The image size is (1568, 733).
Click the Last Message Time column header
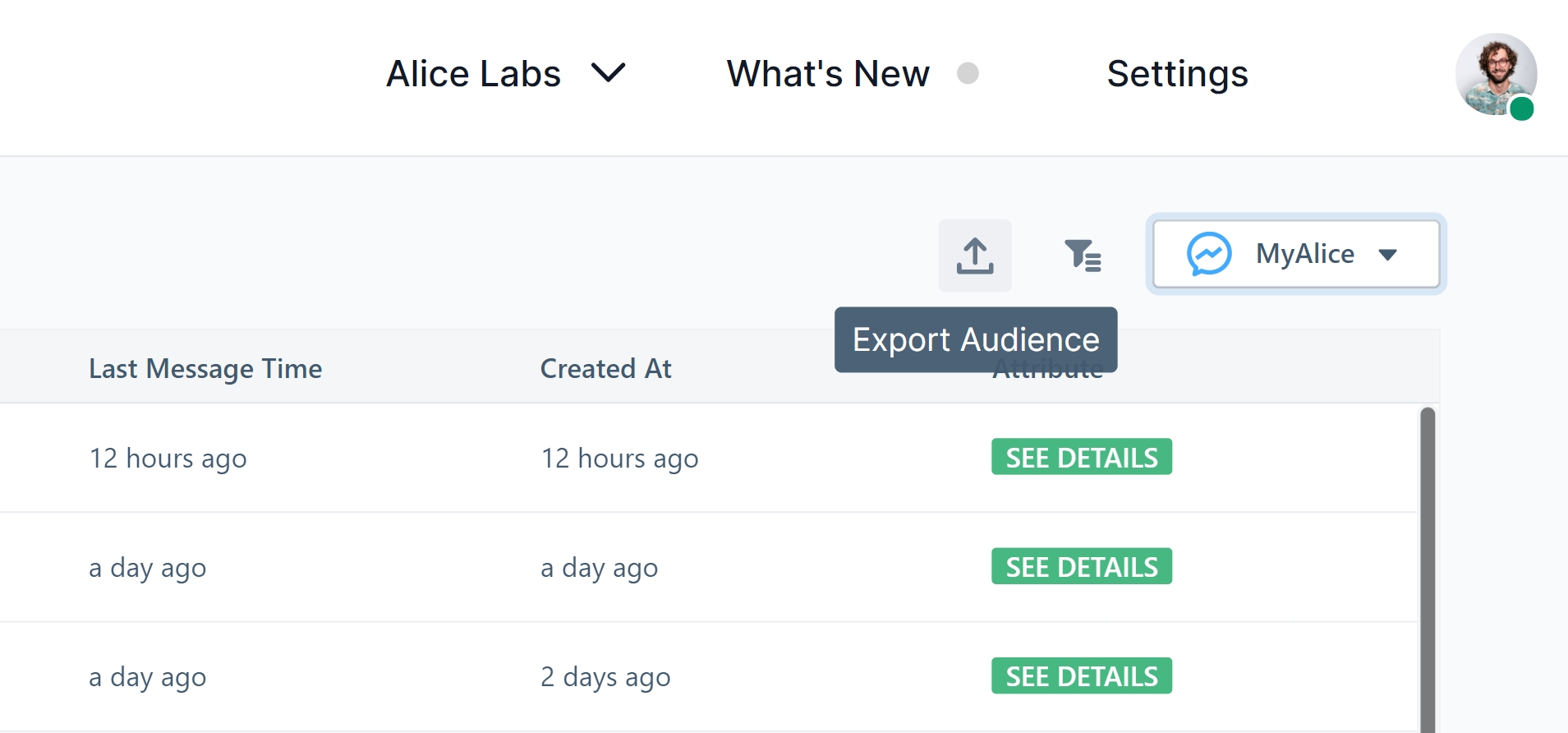(x=205, y=368)
